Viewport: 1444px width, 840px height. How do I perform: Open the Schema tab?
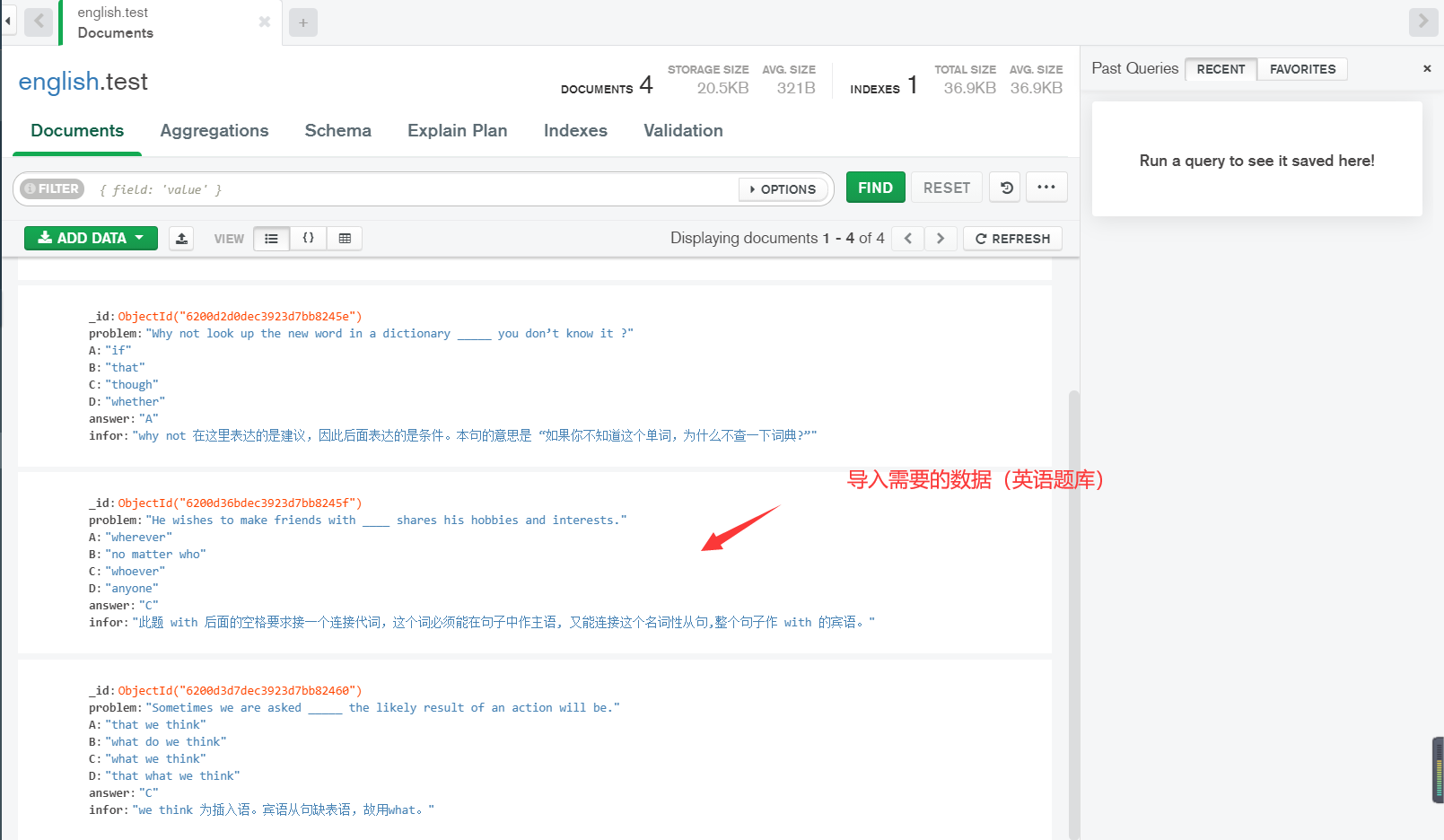pos(338,131)
